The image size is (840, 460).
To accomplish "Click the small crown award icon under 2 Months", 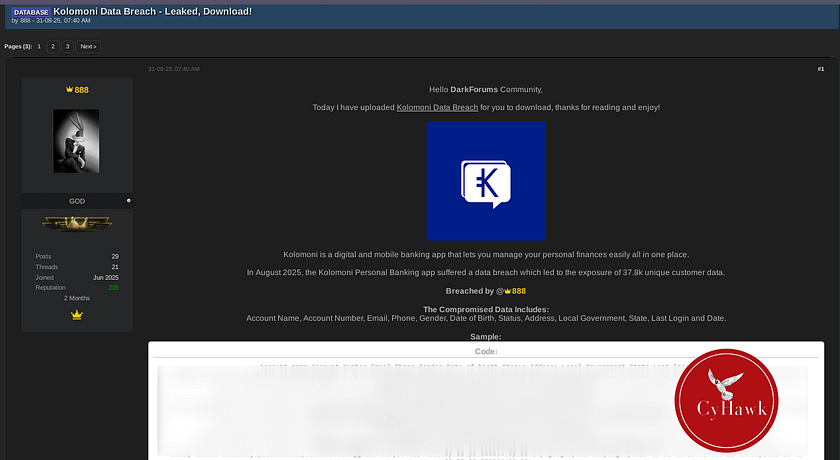I will (x=77, y=315).
